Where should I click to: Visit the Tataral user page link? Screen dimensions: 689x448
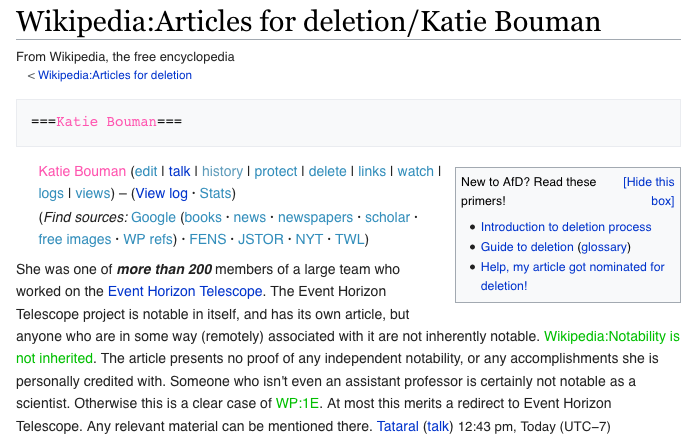click(398, 426)
